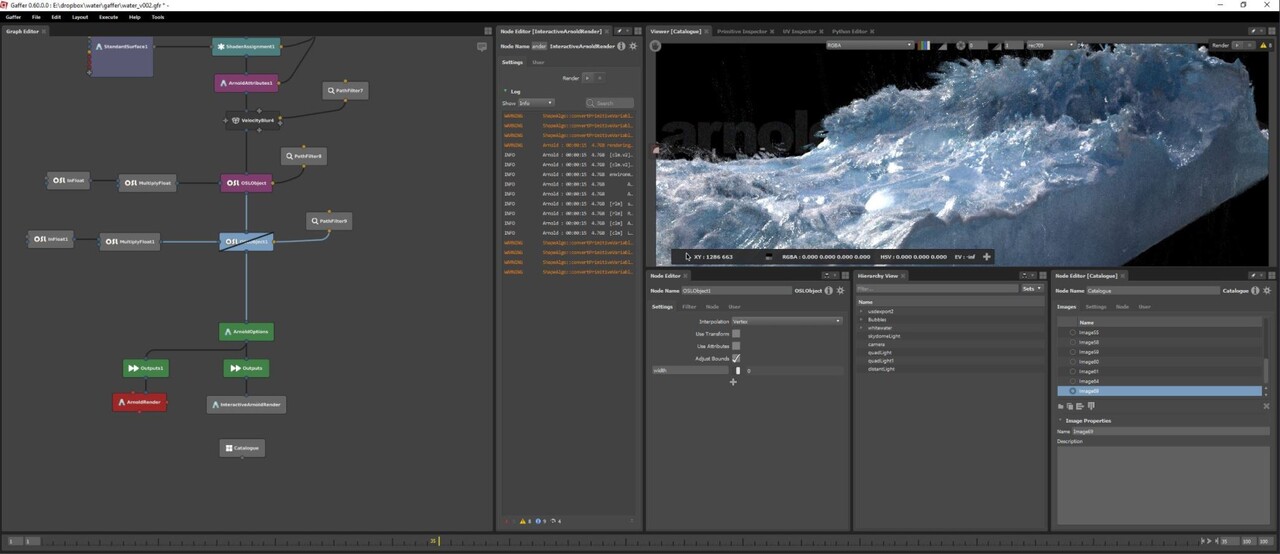Open the log Show level dropdown
This screenshot has width=1280, height=554.
[535, 102]
